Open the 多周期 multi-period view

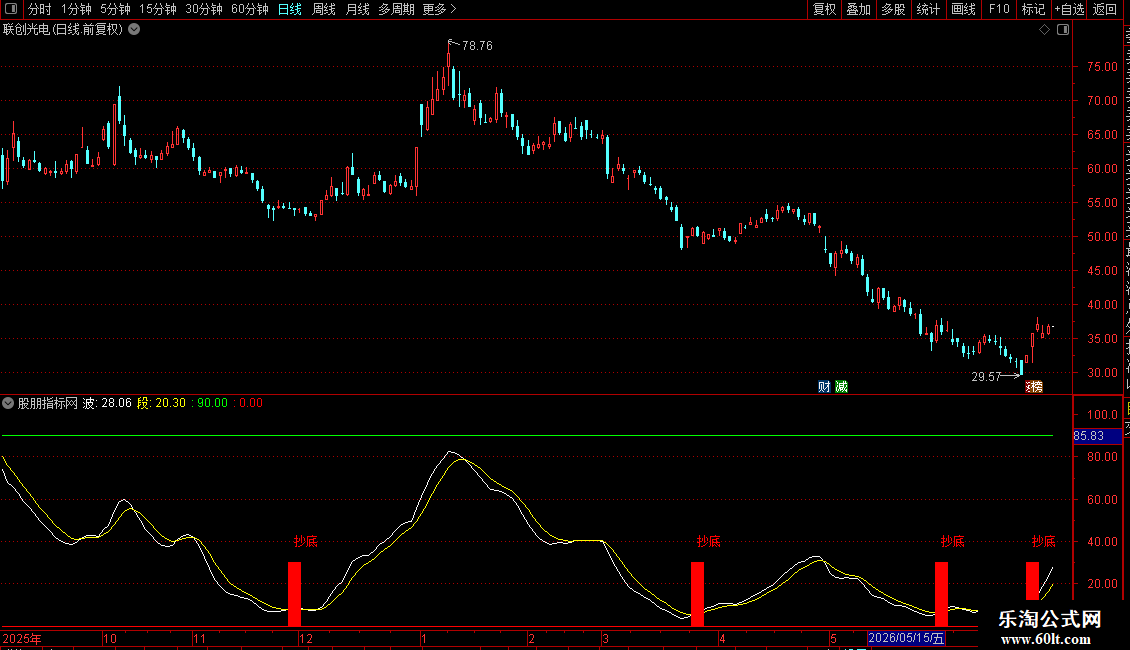[396, 9]
